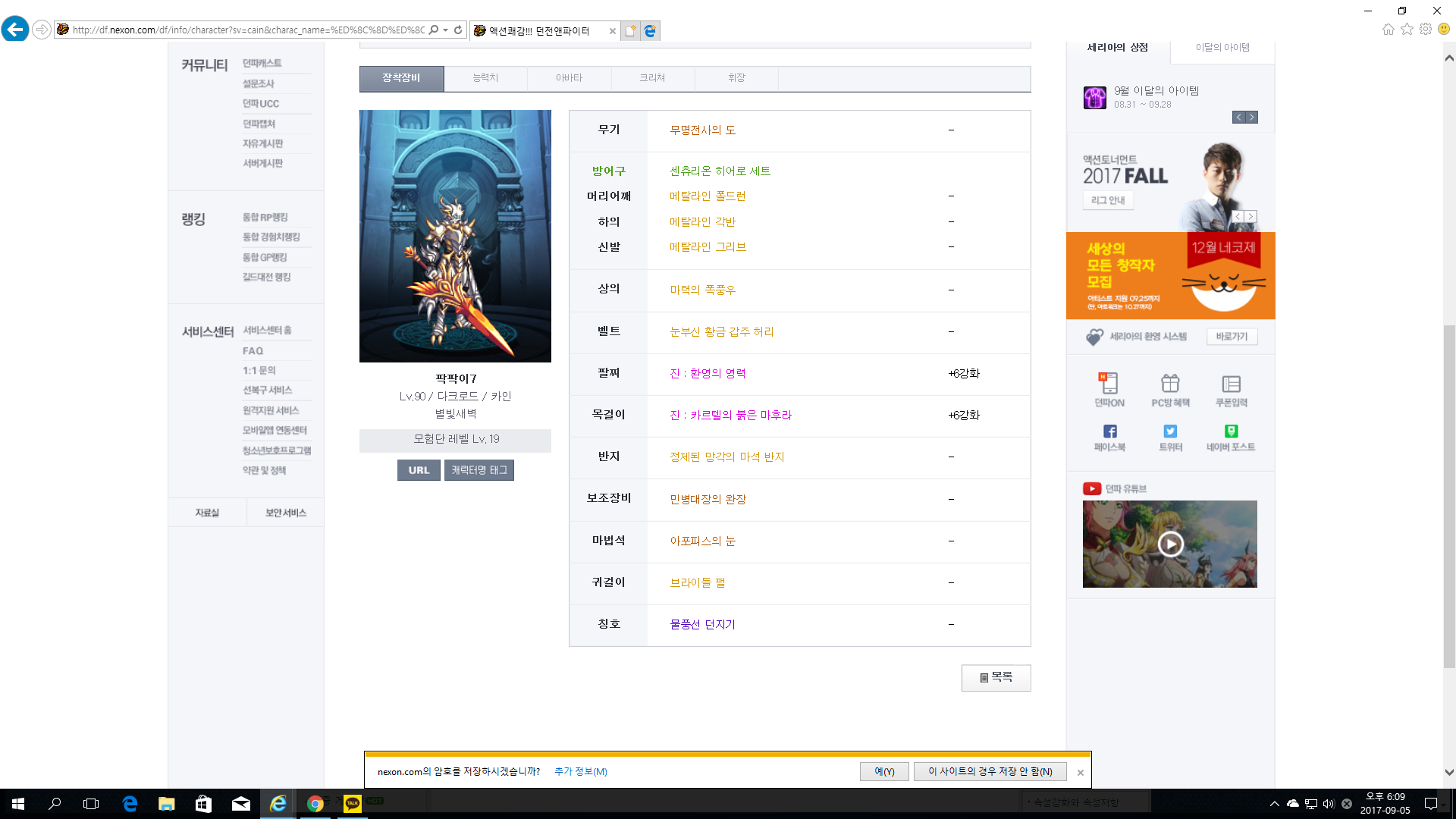Click the smiley feedback icon

[1444, 29]
